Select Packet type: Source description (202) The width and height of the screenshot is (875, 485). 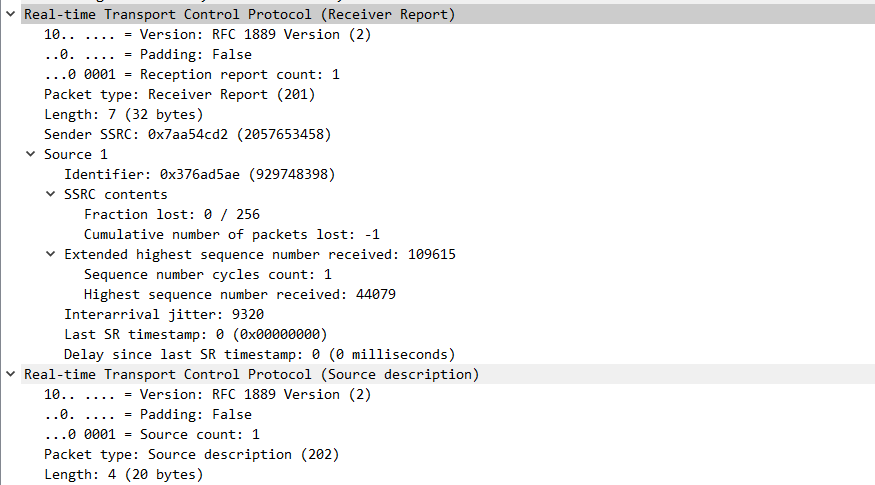pyautogui.click(x=191, y=454)
